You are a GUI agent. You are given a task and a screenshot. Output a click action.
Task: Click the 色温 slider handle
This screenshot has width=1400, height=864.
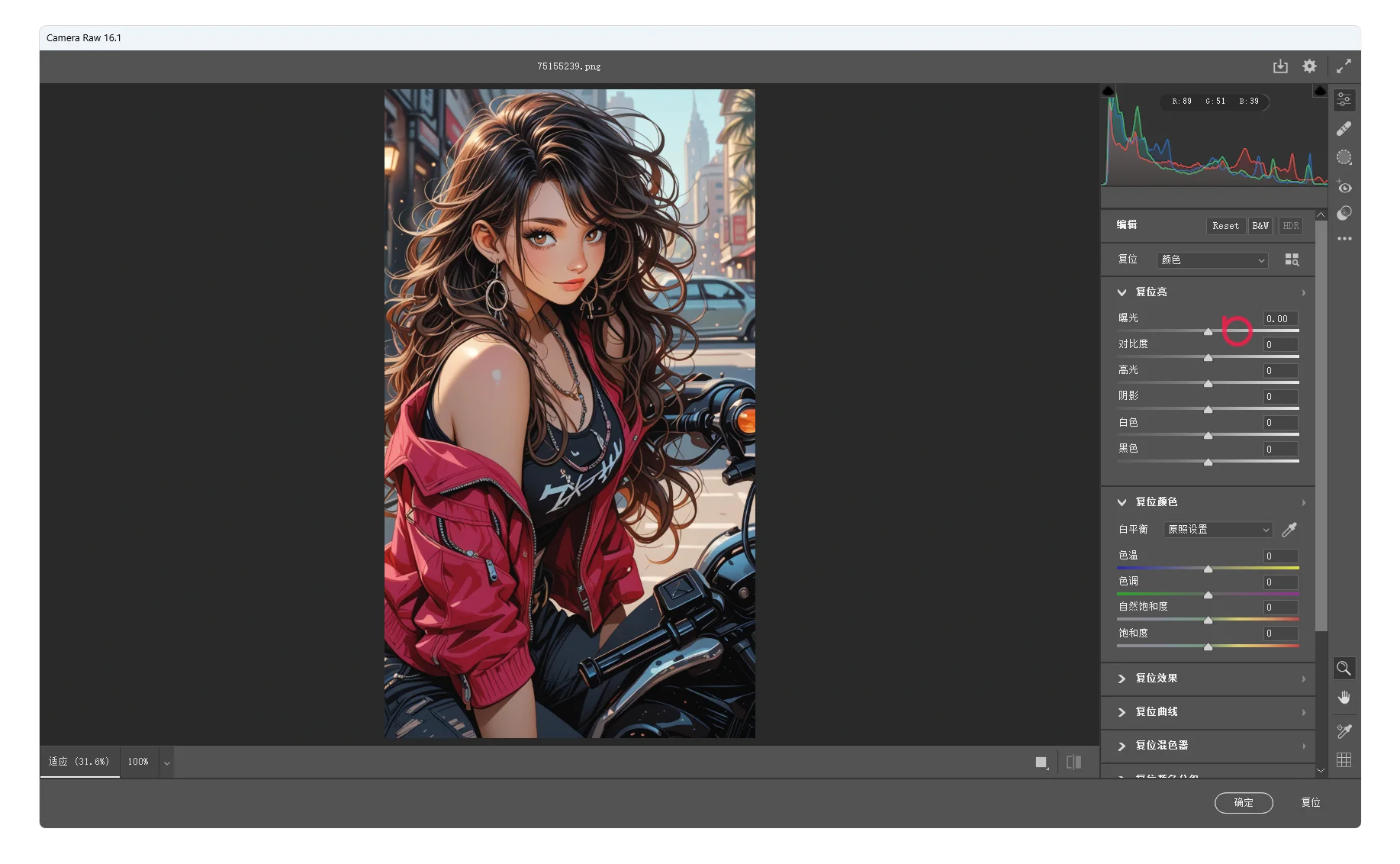(1208, 569)
